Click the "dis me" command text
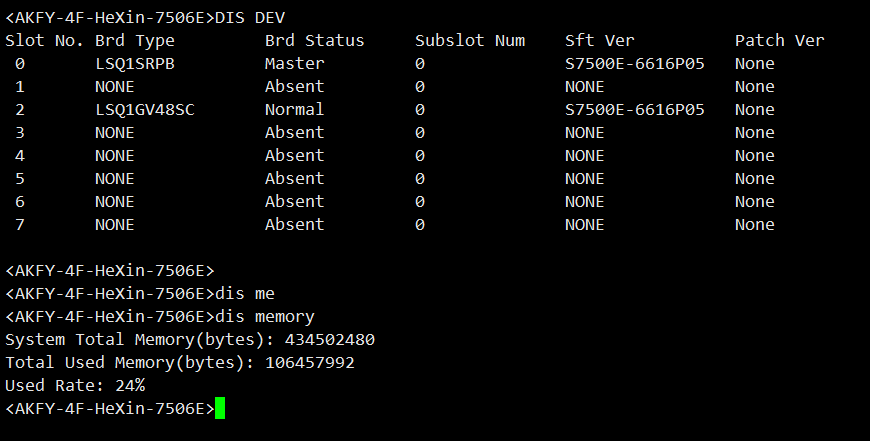The width and height of the screenshot is (870, 441). (245, 294)
